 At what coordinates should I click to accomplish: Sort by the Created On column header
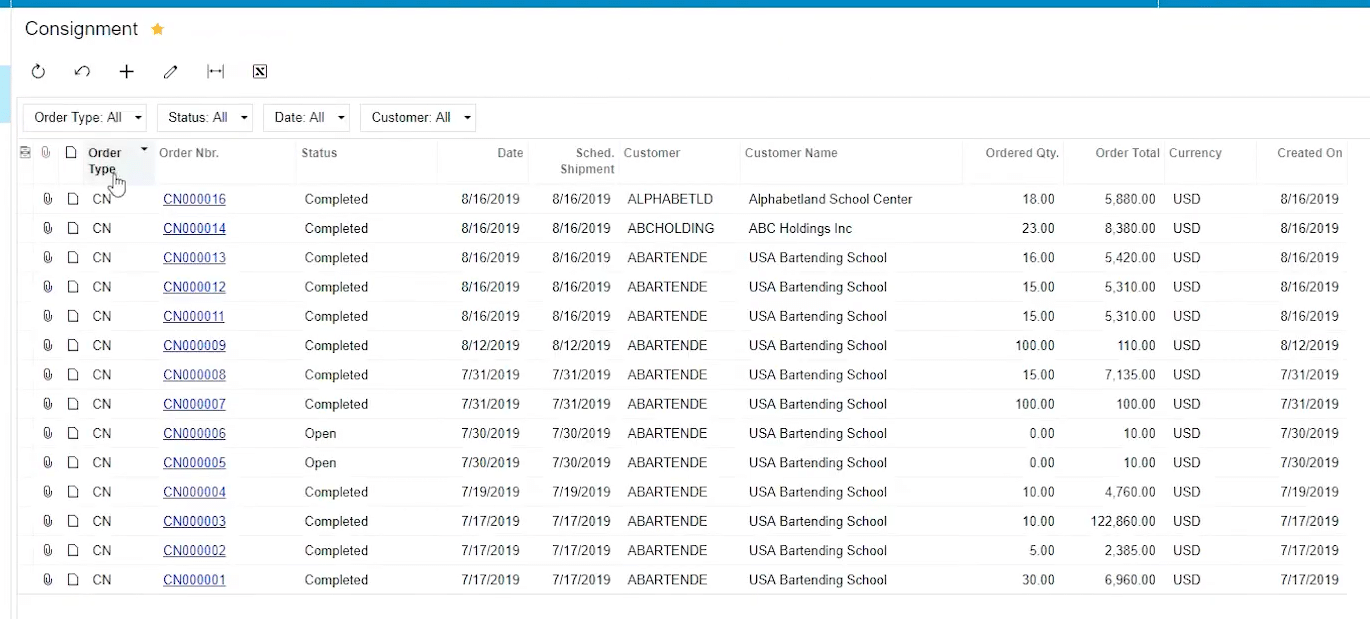tap(1309, 153)
